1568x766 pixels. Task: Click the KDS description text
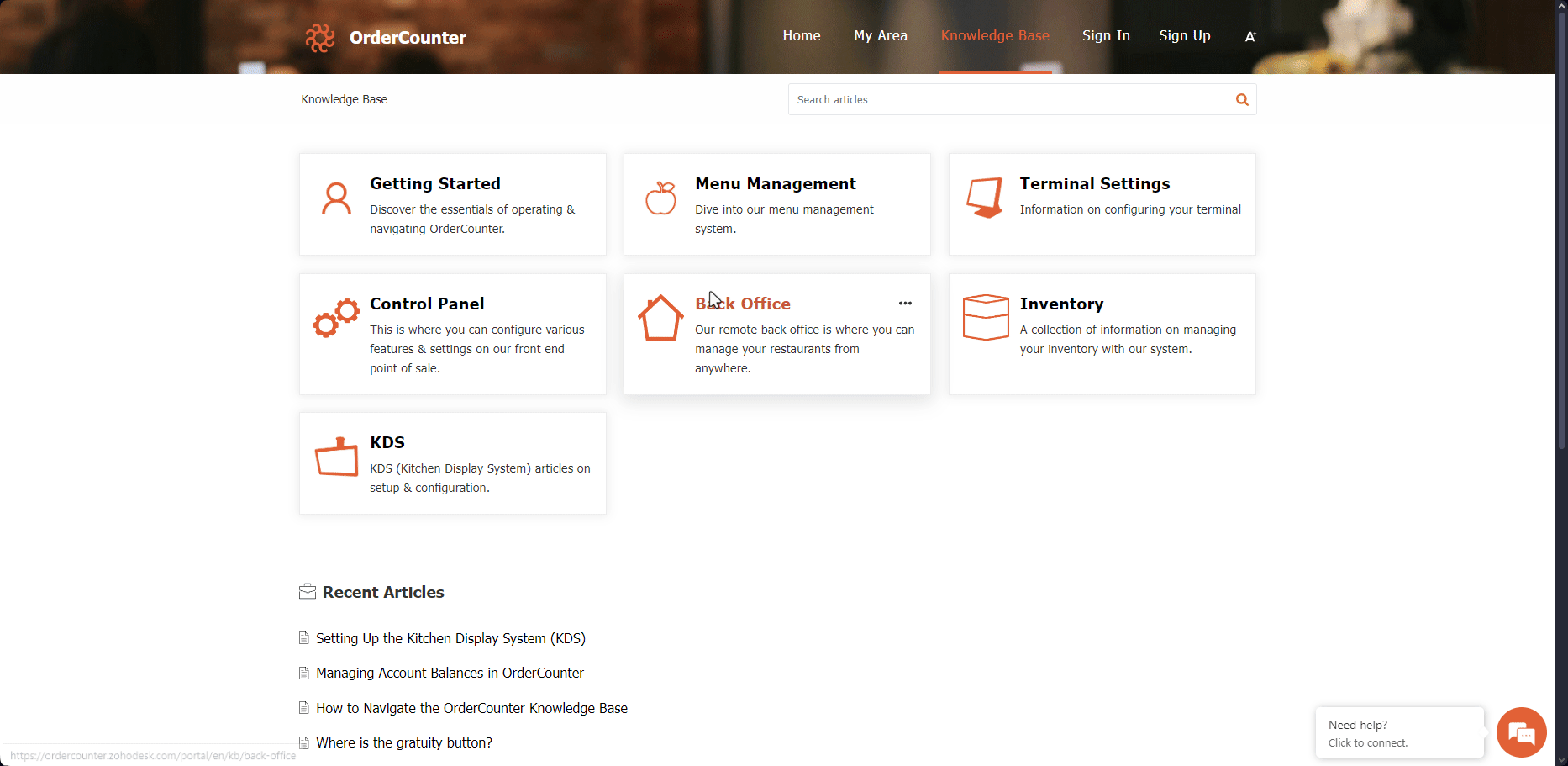[x=480, y=478]
